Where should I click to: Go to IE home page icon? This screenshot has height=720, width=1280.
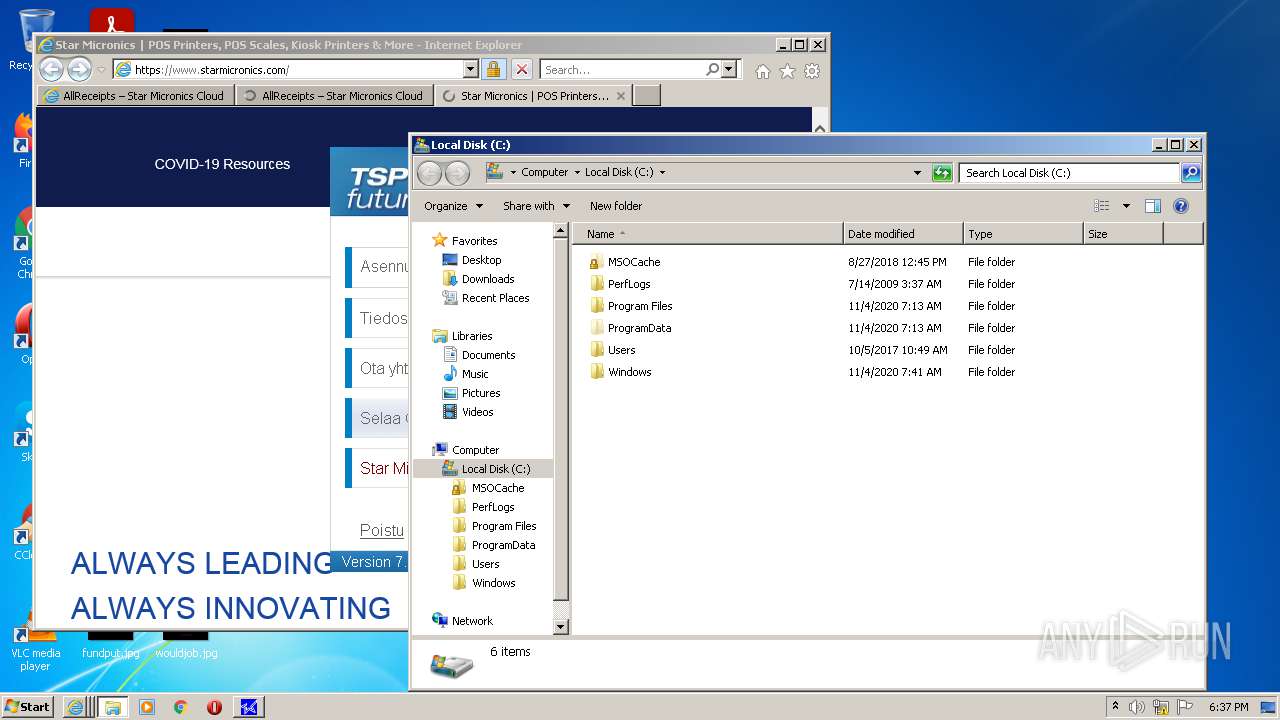tap(763, 71)
